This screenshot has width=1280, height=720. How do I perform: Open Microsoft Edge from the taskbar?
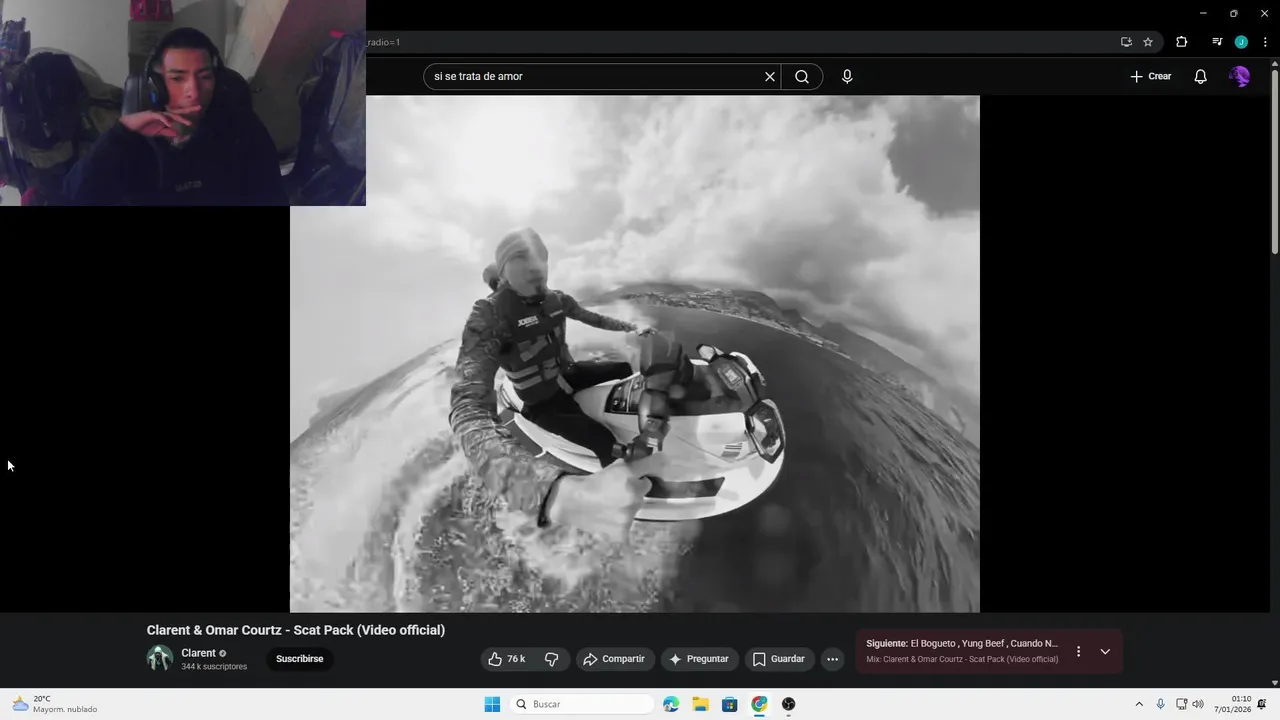click(671, 704)
